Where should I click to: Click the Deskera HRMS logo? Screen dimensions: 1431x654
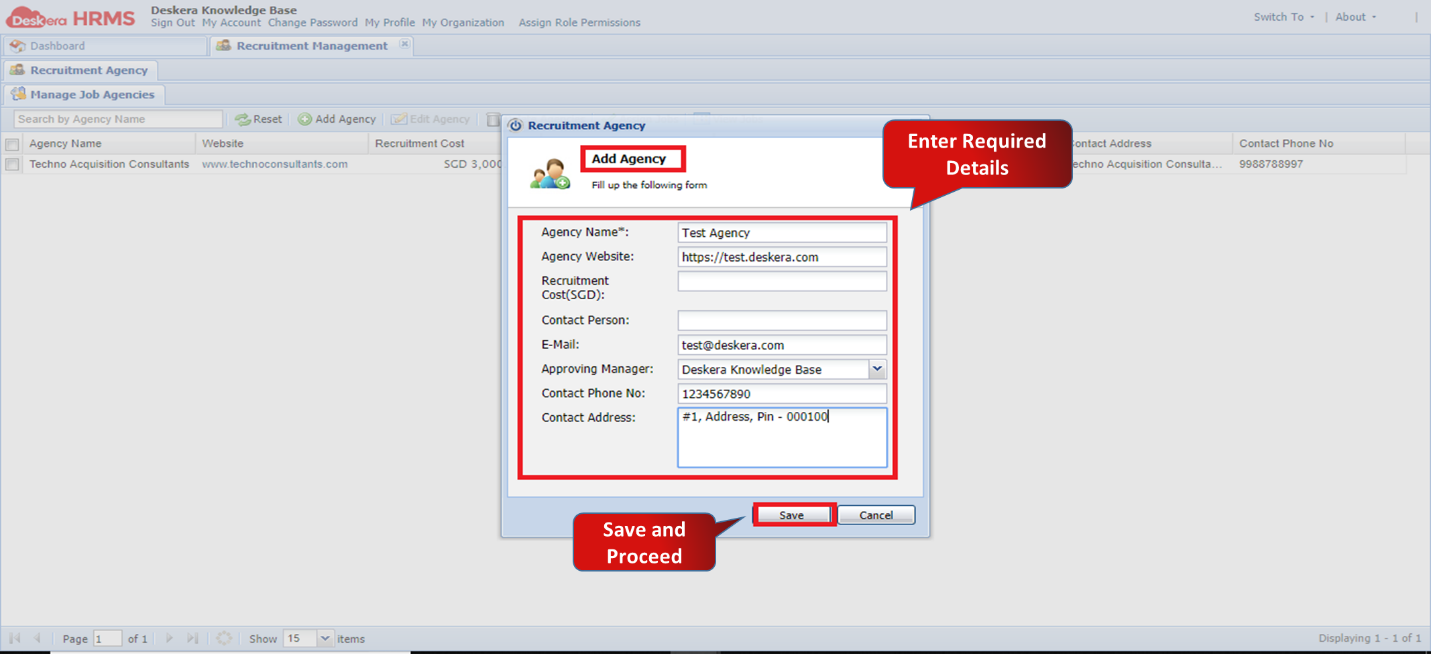point(70,17)
